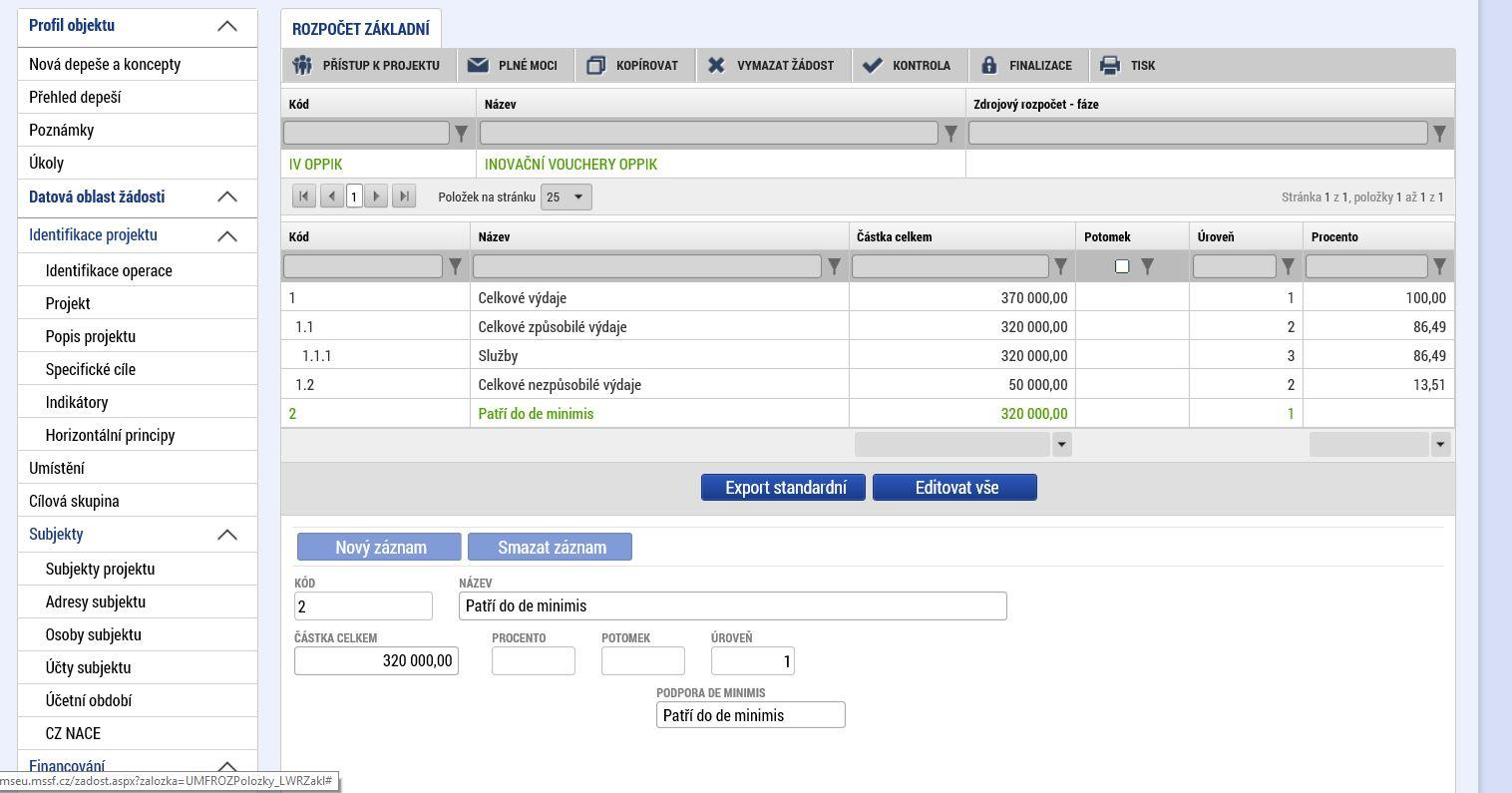Viewport: 1512px width, 793px height.
Task: Click the Tisk printer icon
Action: click(x=1110, y=65)
